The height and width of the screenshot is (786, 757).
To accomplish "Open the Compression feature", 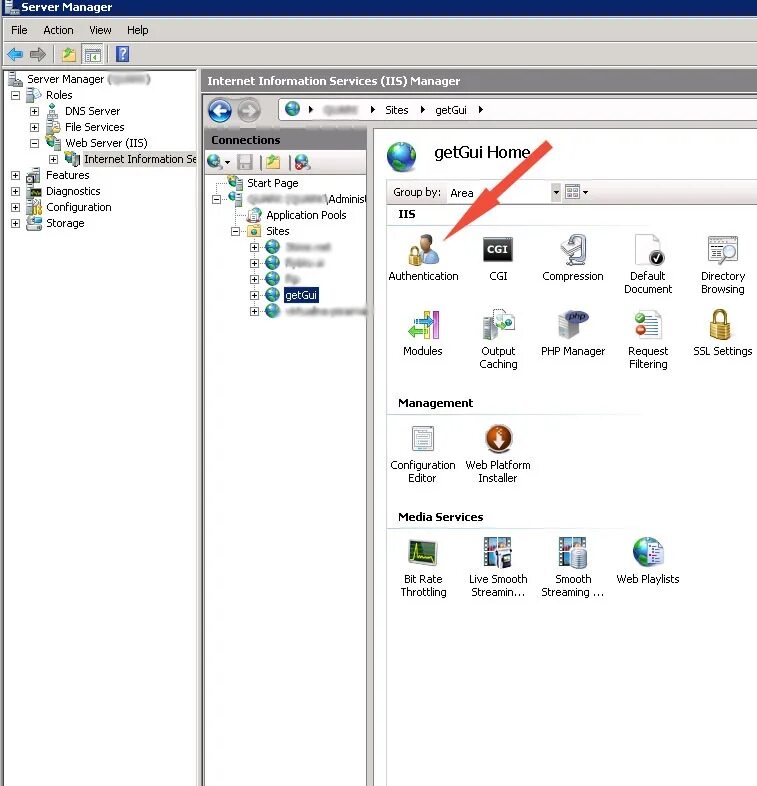I will point(573,258).
